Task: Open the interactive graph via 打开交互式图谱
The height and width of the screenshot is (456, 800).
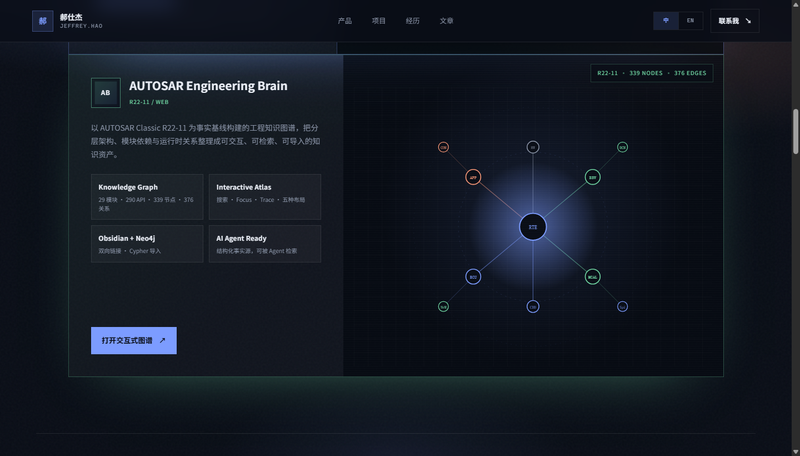Action: 134,341
